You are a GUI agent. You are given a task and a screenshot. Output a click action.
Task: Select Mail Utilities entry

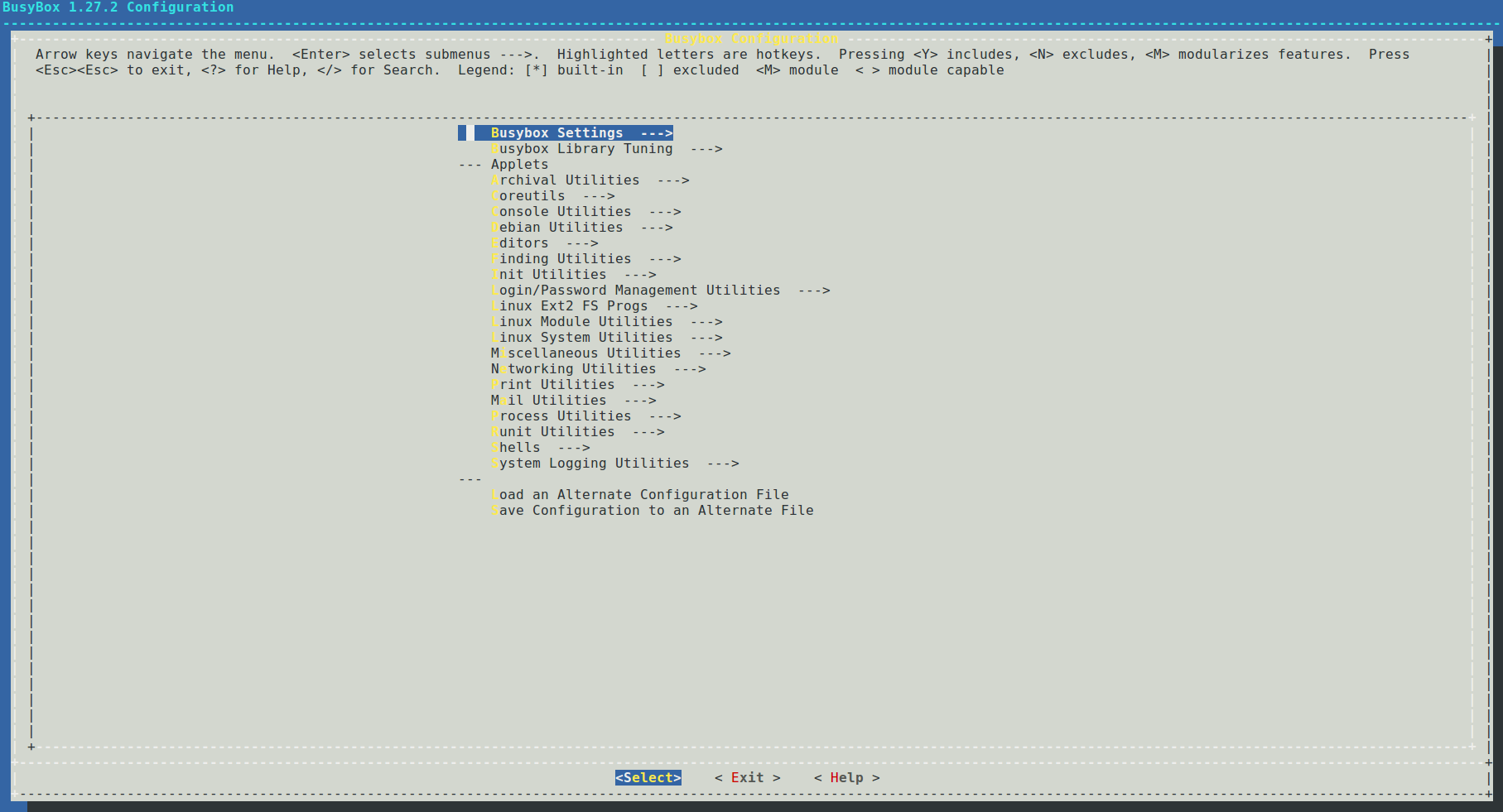click(573, 401)
